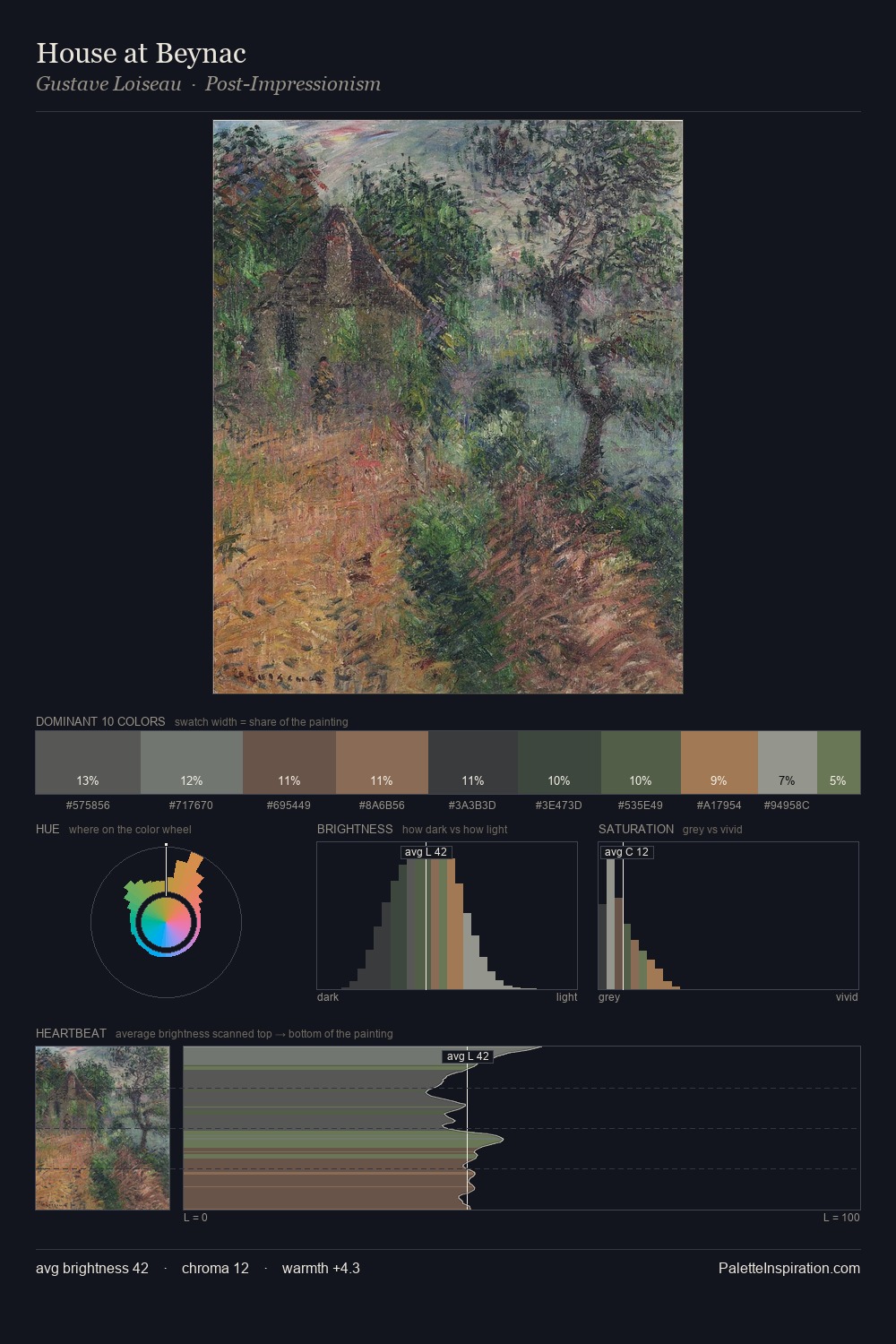Screen dimensions: 896x1344
Task: Click the 'L = 0' axis label
Action: tap(195, 1218)
